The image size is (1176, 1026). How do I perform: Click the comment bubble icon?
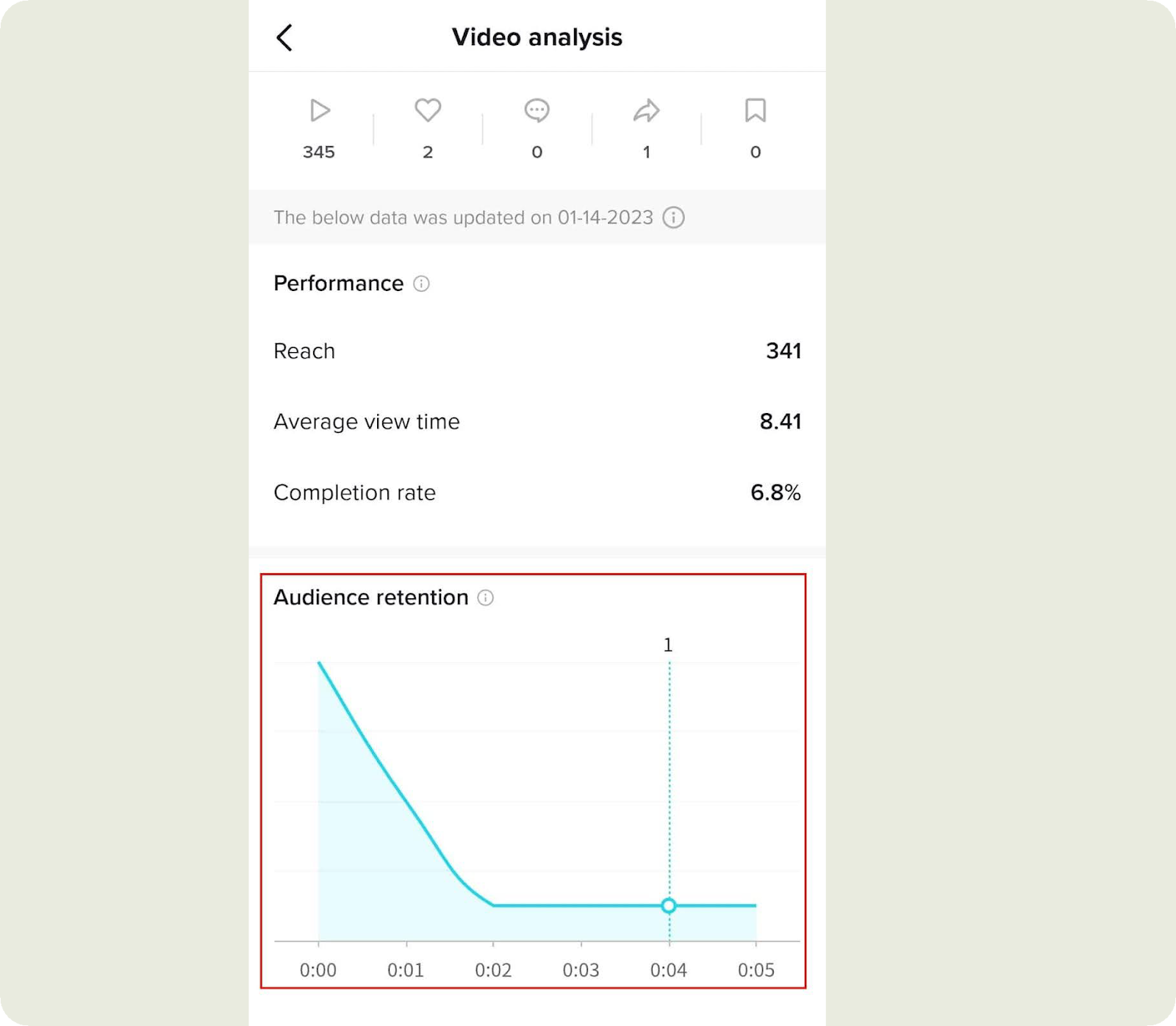537,111
